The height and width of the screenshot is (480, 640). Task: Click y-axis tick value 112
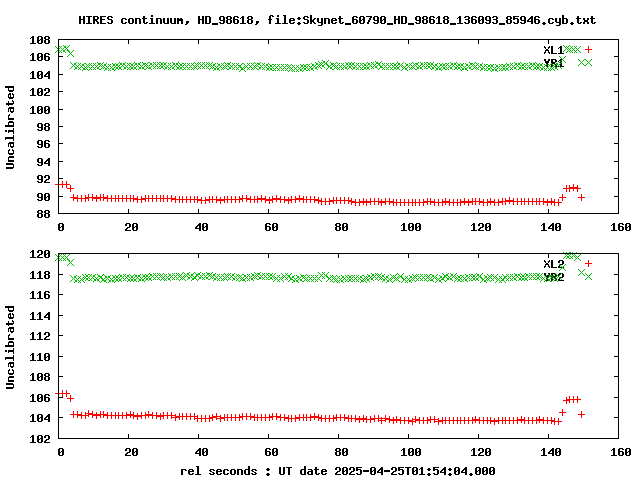click(40, 336)
